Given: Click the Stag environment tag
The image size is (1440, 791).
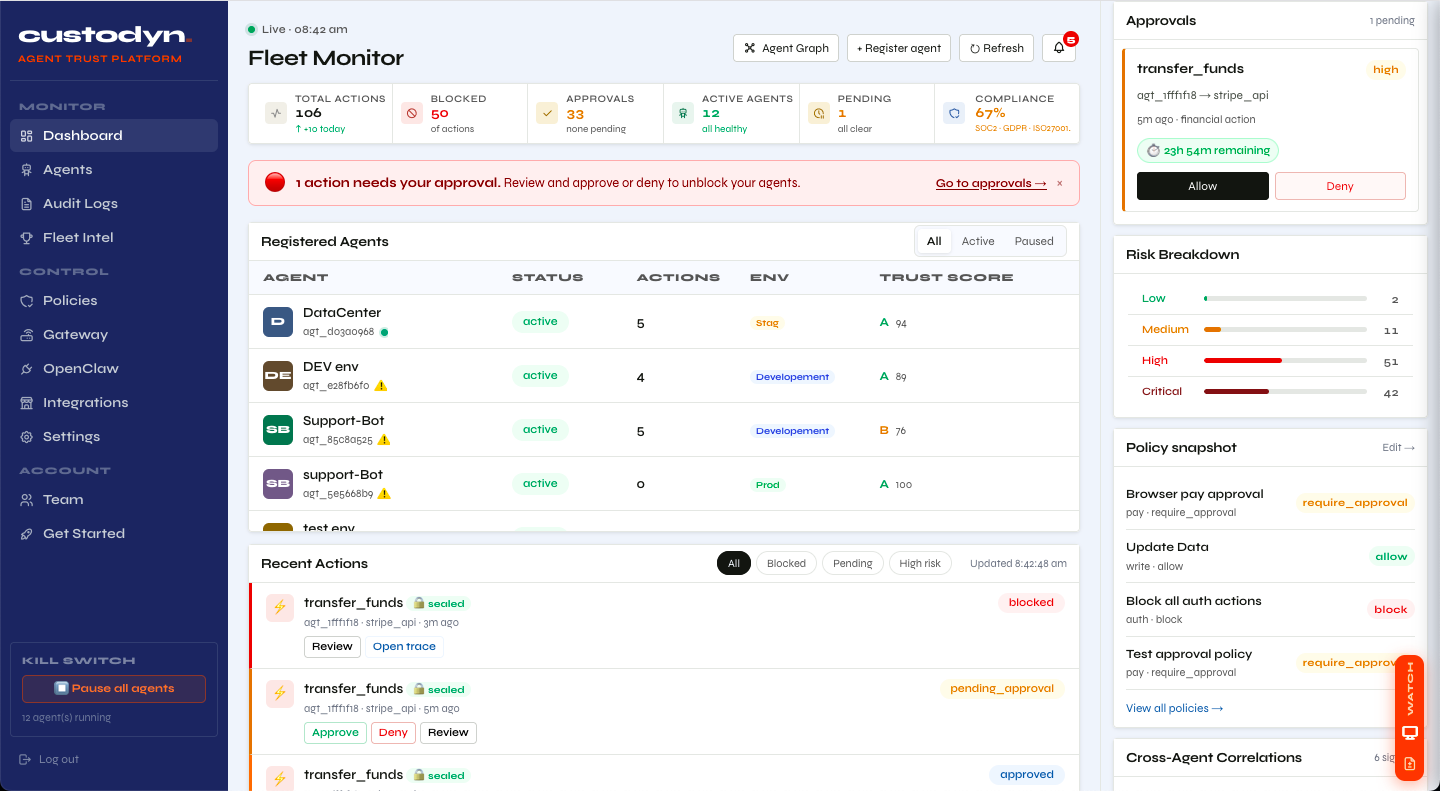Looking at the screenshot, I should point(767,323).
